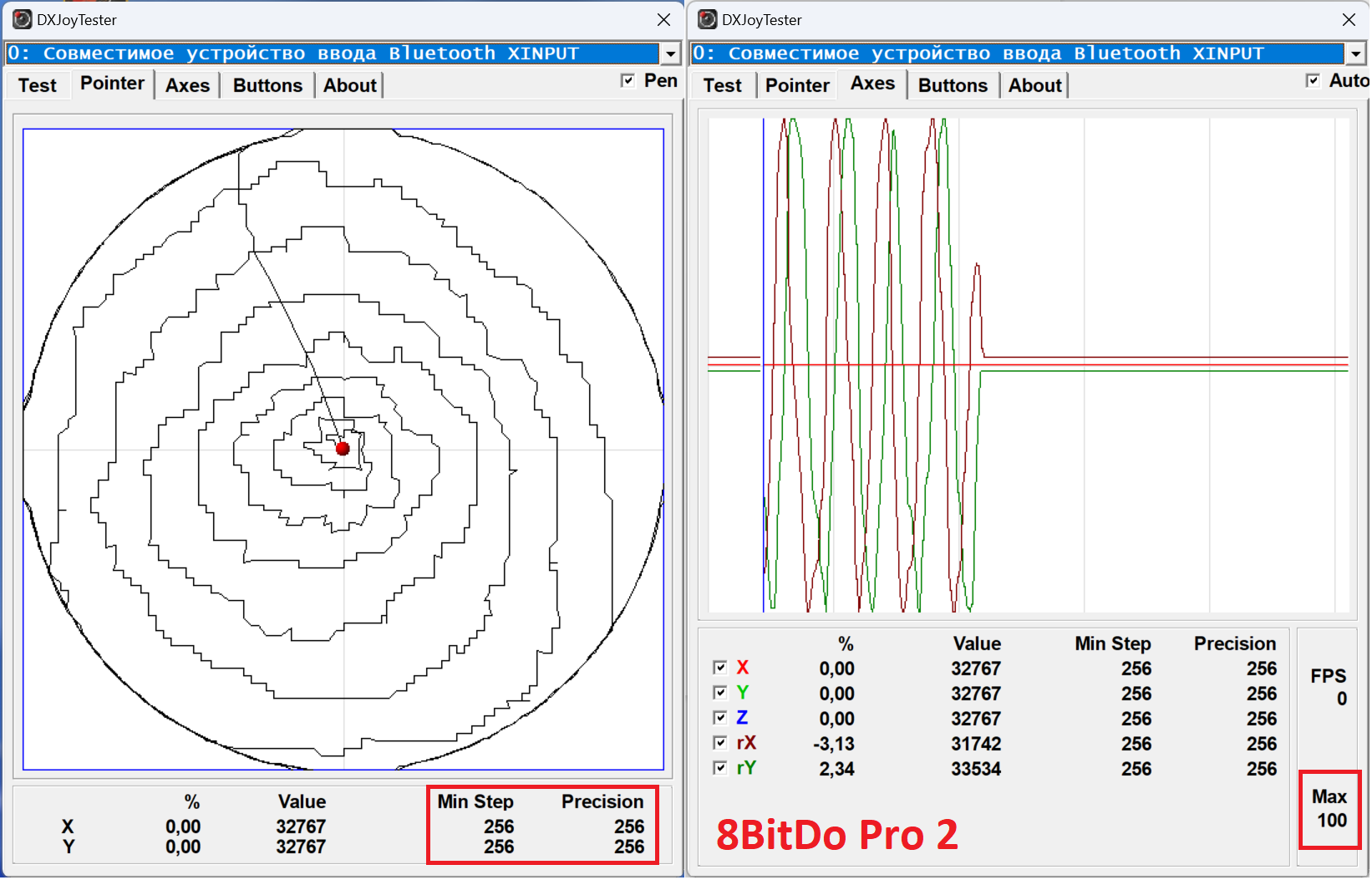Click the rY percent value 2,34
Viewport: 1372px width, 880px height.
836,769
